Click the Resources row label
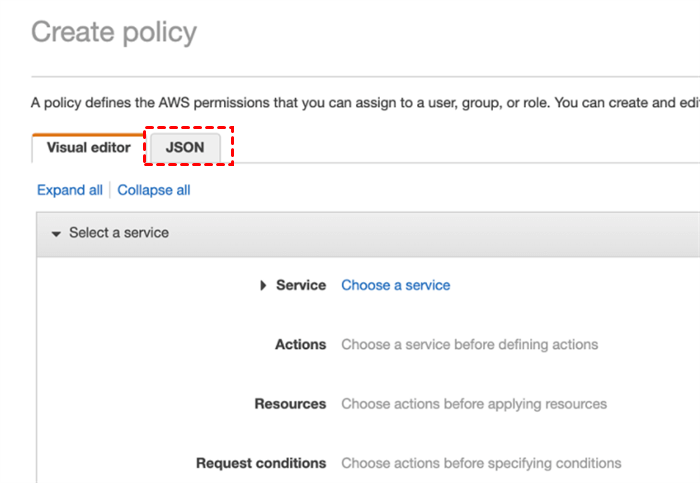Screen dimensions: 700x483 (290, 404)
